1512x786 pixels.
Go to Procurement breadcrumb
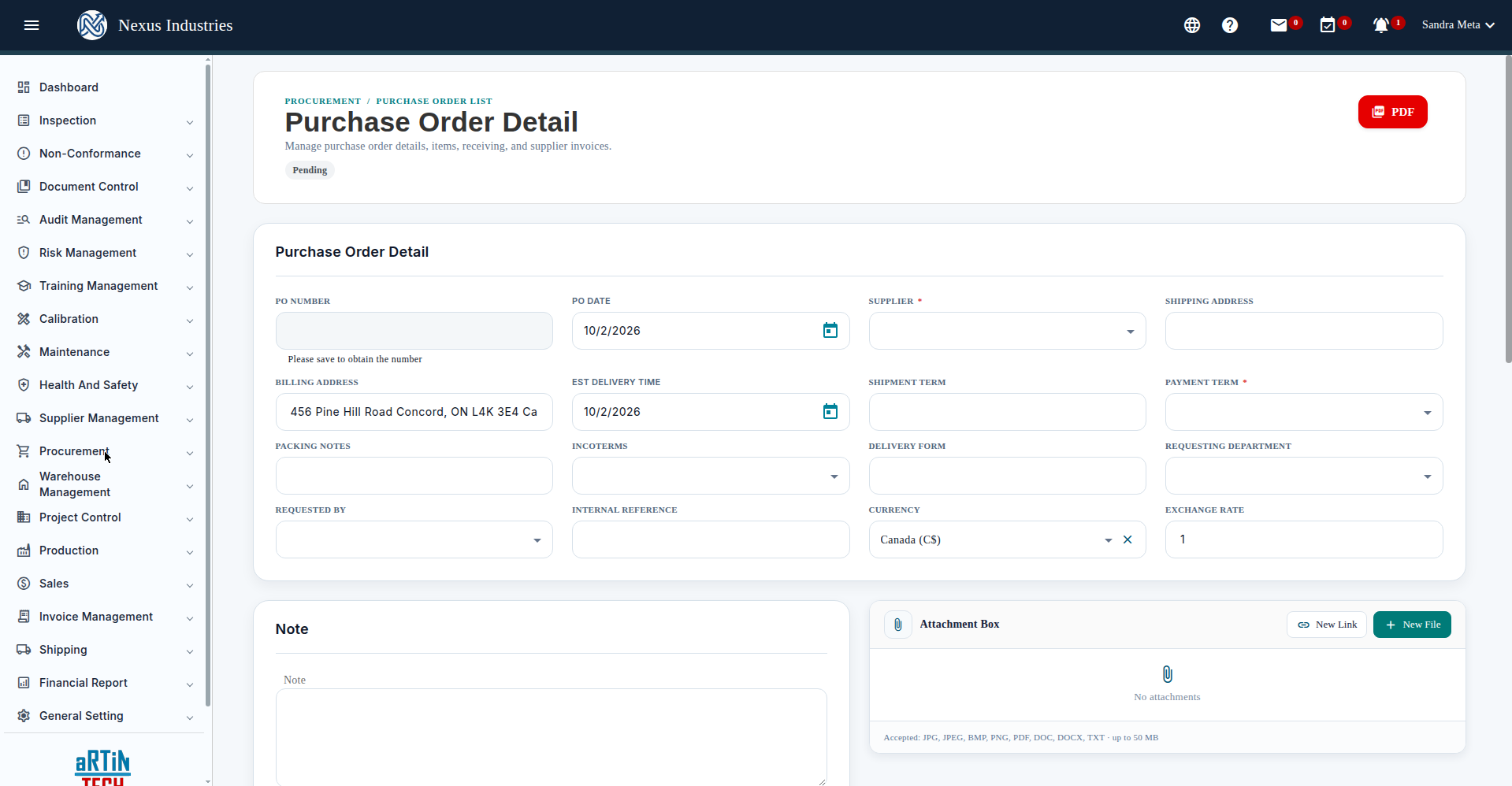point(323,101)
